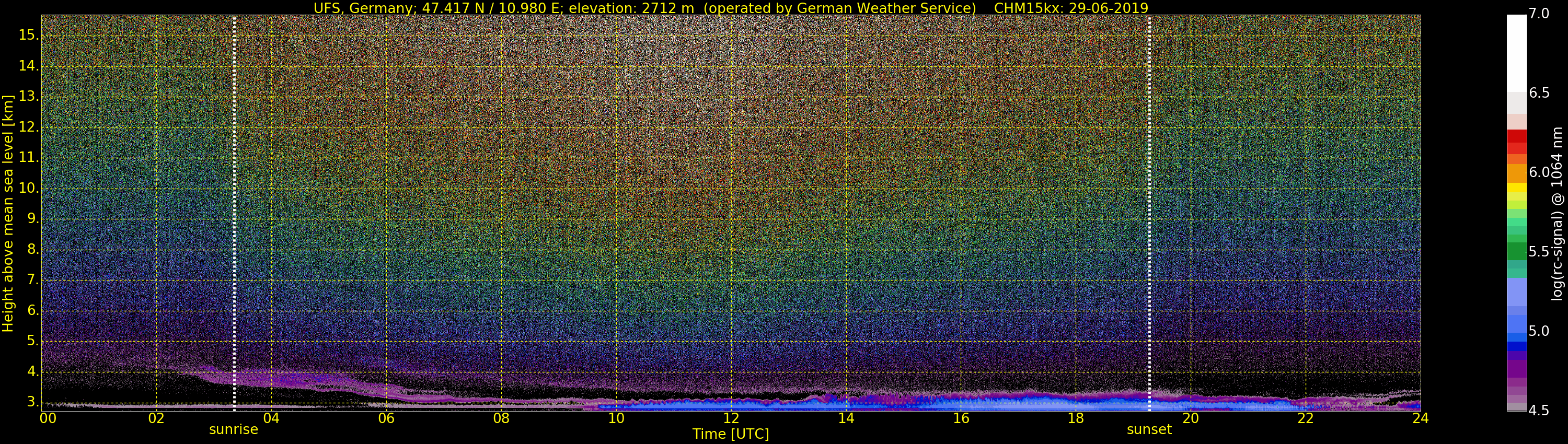
Task: Click the 'Height above mean sea level [km]' label
Action: click(8, 214)
